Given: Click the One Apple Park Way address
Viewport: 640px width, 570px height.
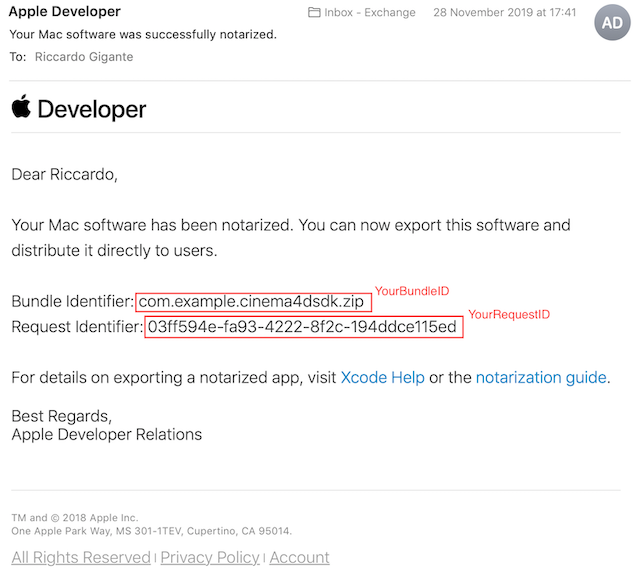Looking at the screenshot, I should point(151,531).
